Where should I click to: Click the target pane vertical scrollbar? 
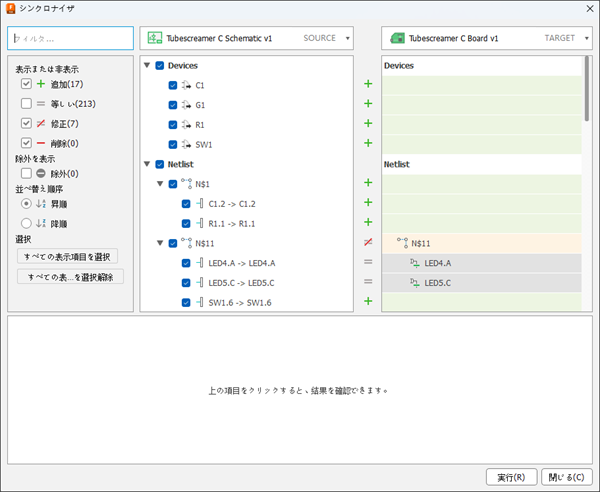coord(587,89)
